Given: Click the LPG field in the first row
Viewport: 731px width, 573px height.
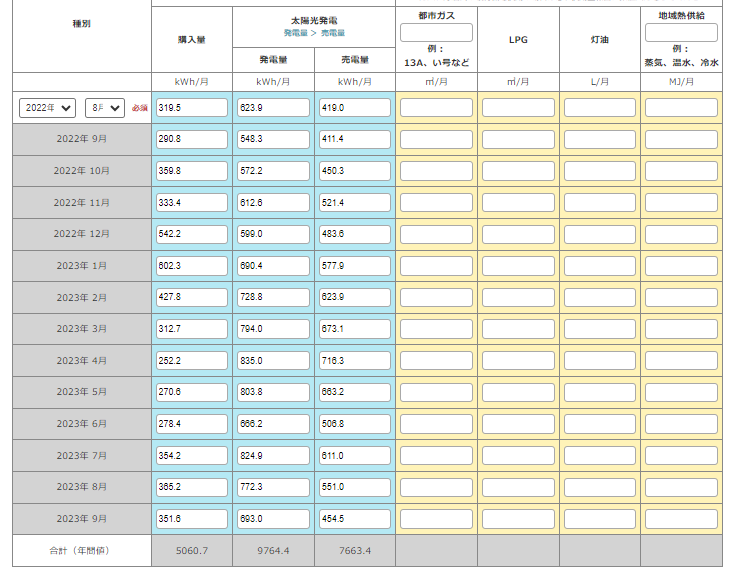Looking at the screenshot, I should click(518, 107).
